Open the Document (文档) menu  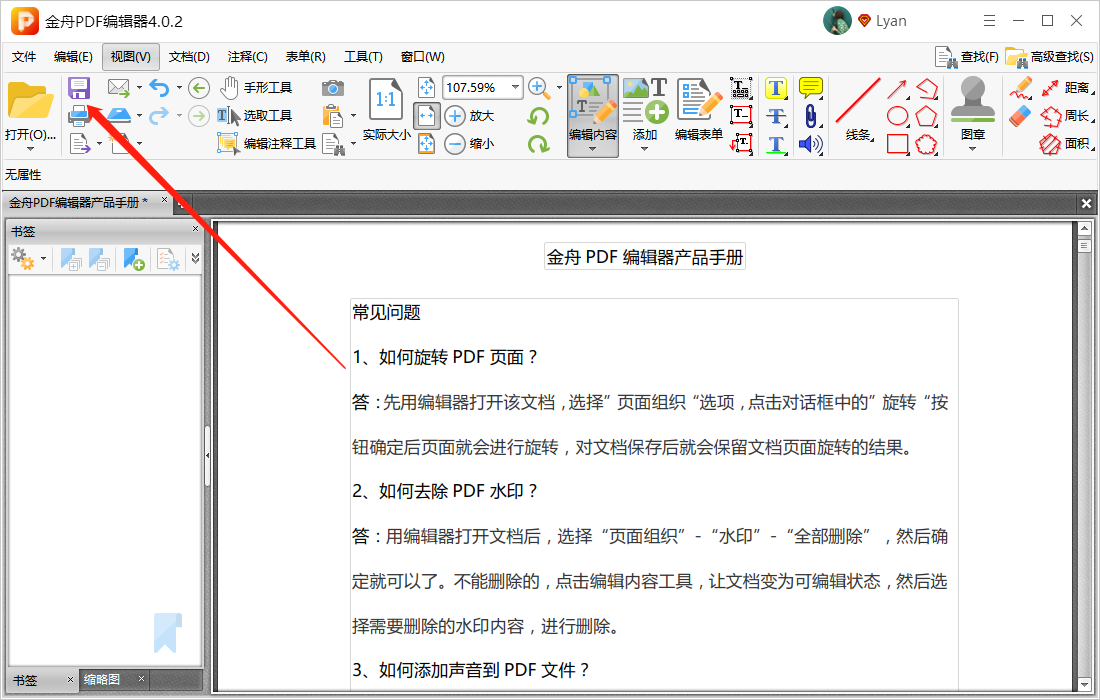(x=189, y=57)
